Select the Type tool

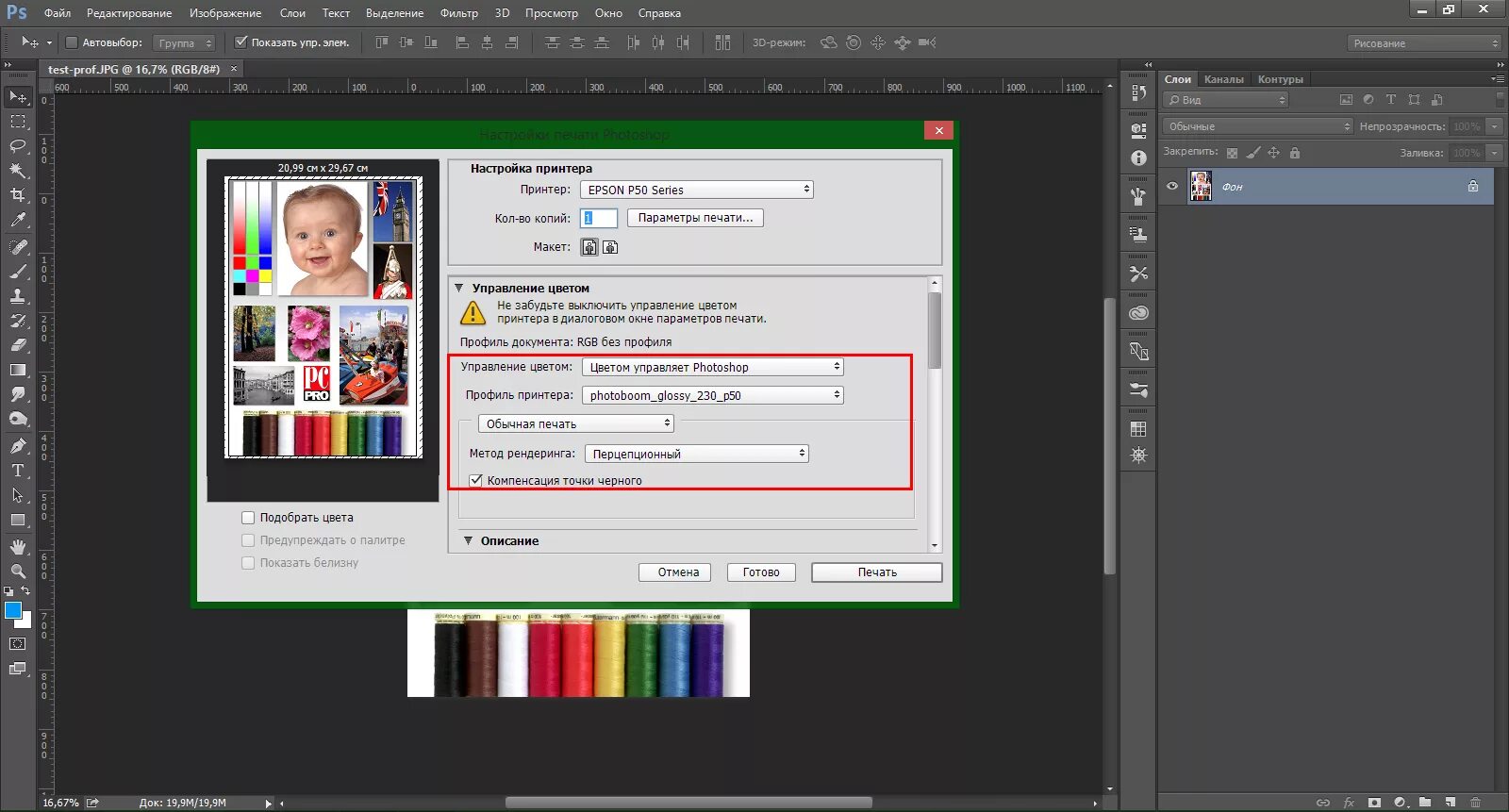click(18, 471)
